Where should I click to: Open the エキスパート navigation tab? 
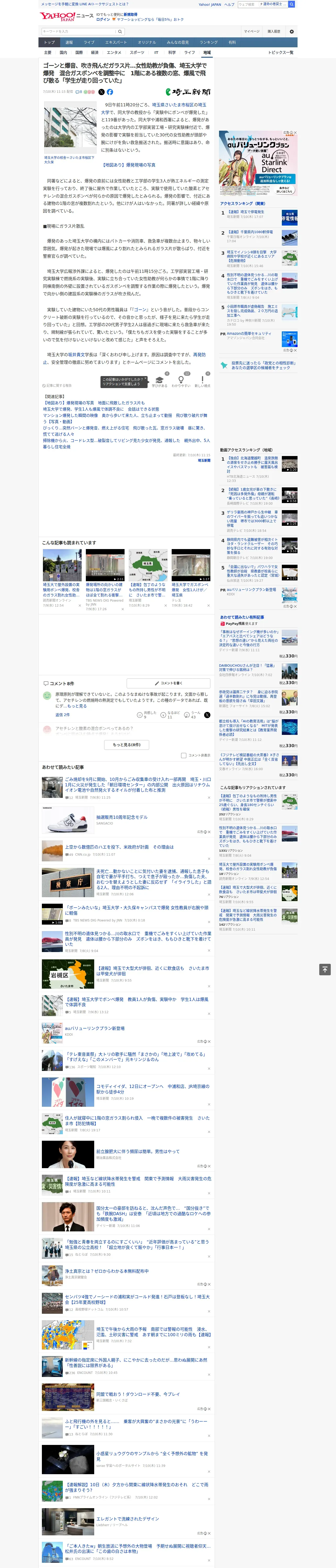tap(116, 43)
